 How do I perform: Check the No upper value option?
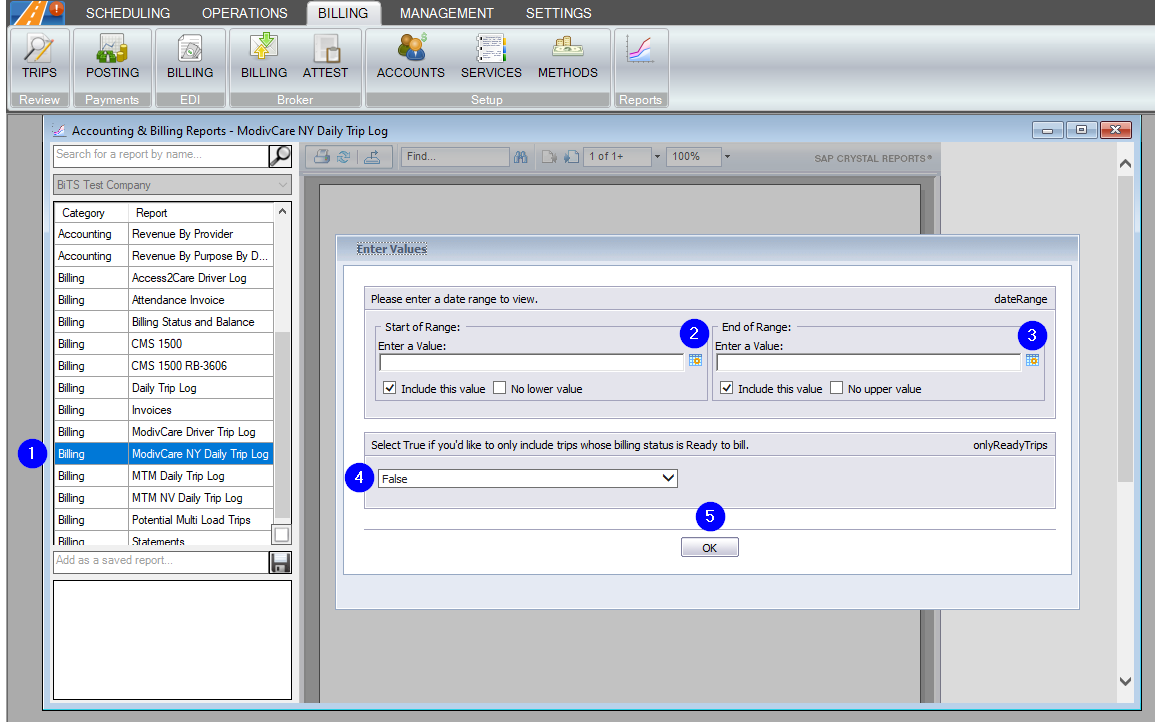tap(836, 389)
